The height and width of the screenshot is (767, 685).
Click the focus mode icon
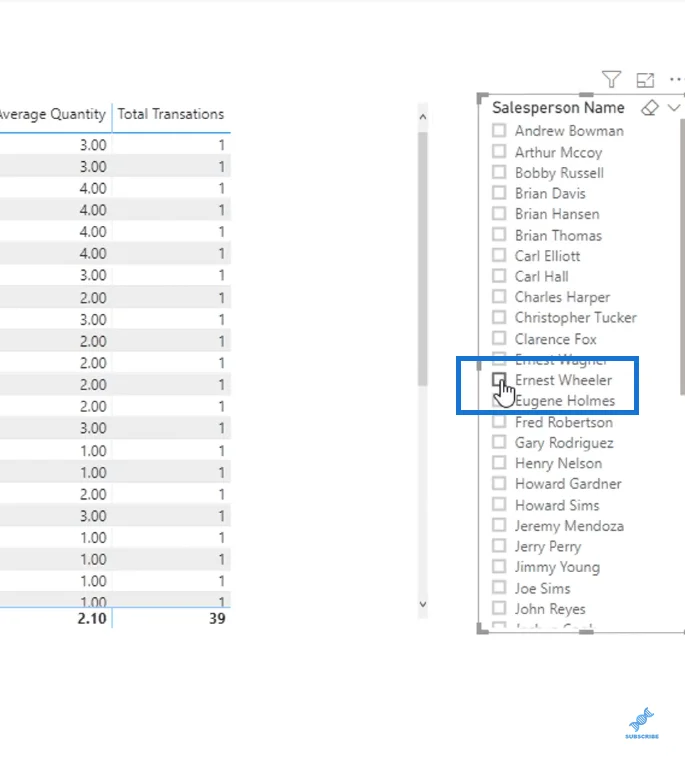645,80
